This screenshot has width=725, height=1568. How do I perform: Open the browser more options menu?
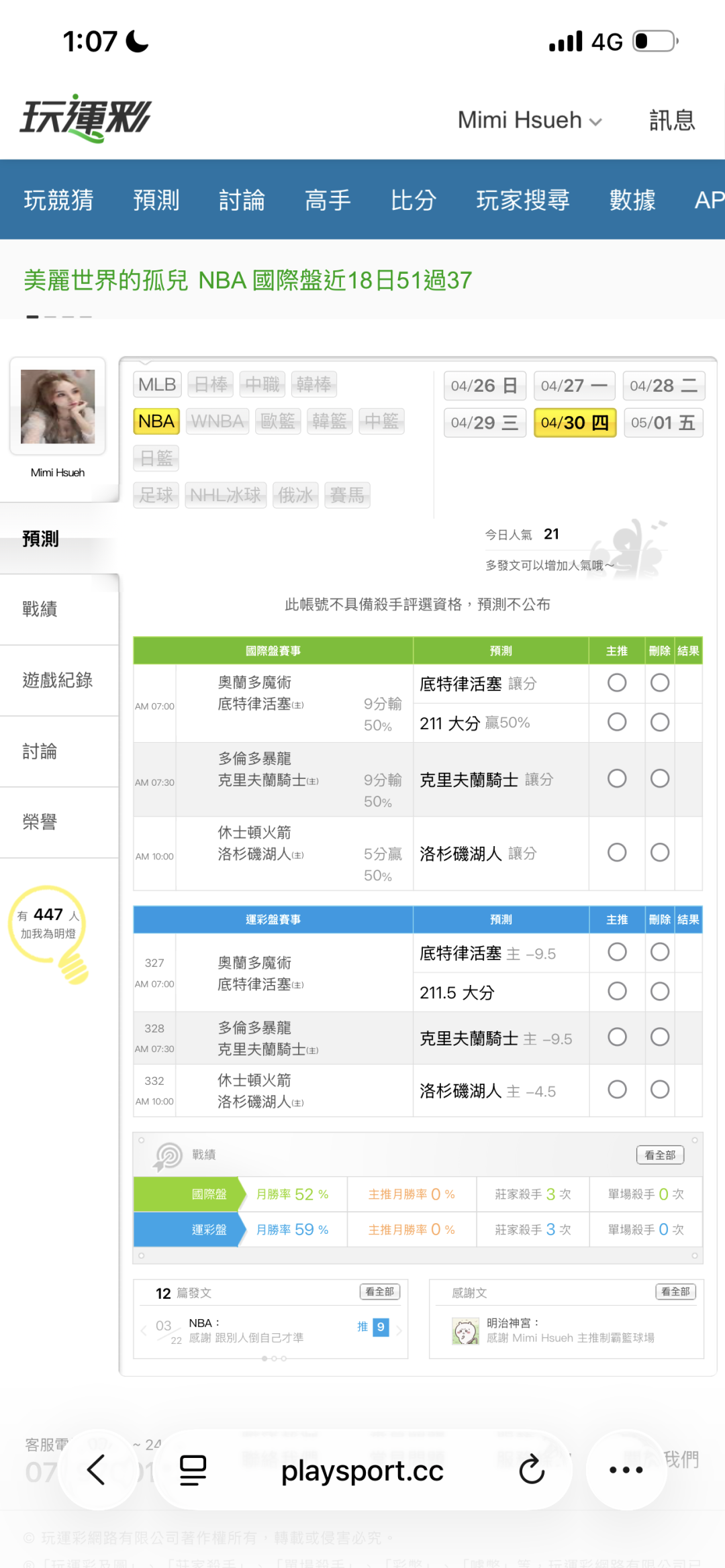coord(626,1470)
